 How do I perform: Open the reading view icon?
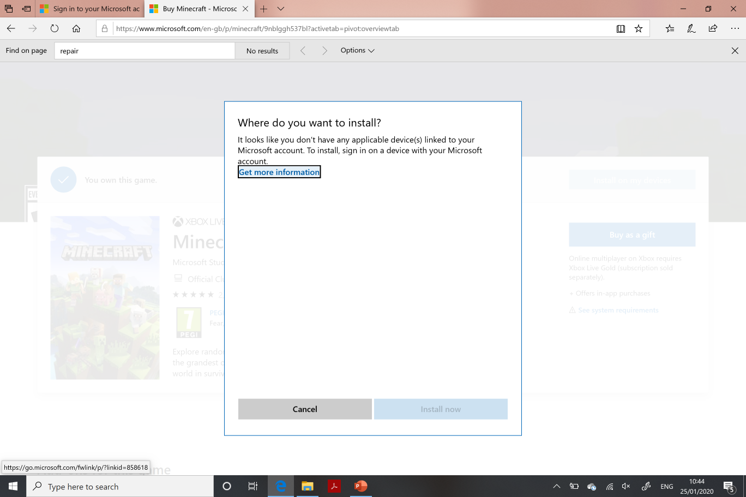click(x=620, y=29)
